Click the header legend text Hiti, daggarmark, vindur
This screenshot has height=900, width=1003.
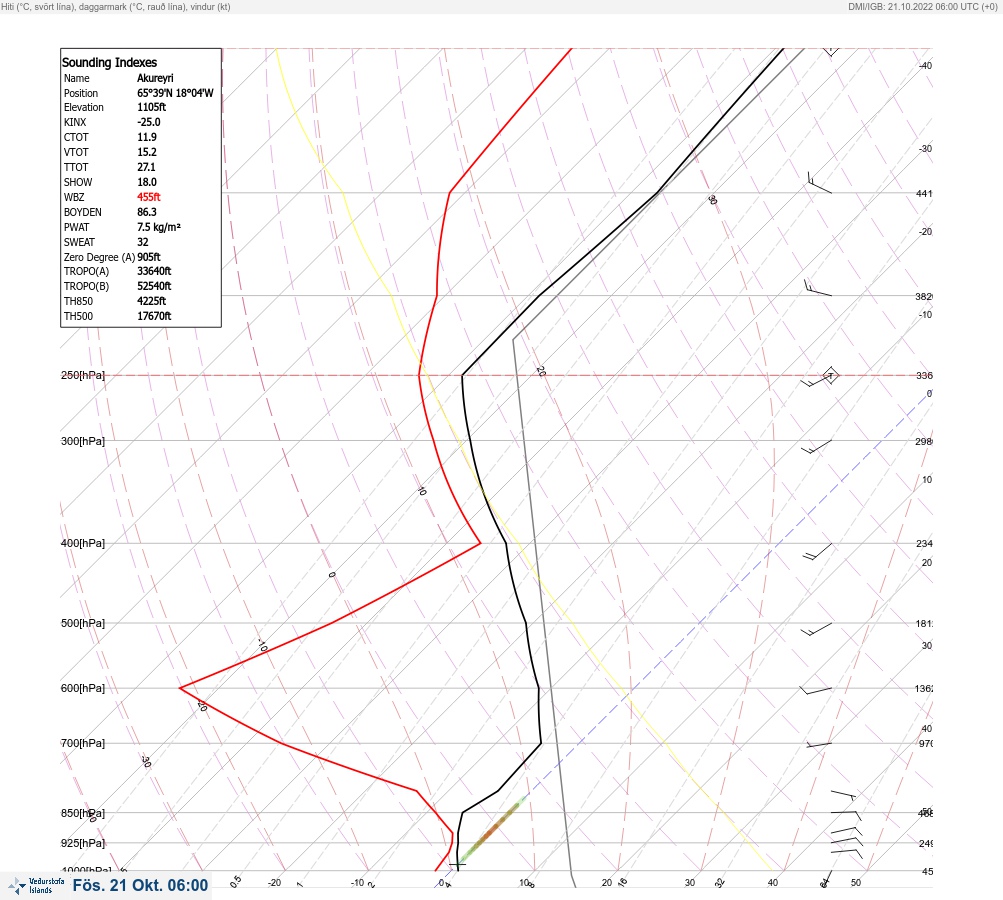[x=116, y=6]
